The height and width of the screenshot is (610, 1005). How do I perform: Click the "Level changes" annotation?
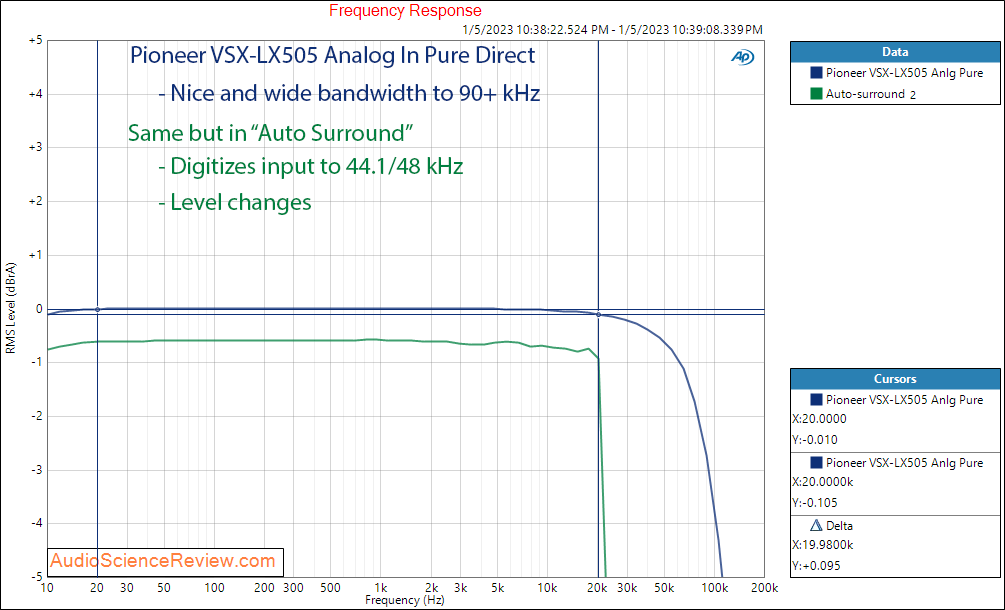point(235,202)
